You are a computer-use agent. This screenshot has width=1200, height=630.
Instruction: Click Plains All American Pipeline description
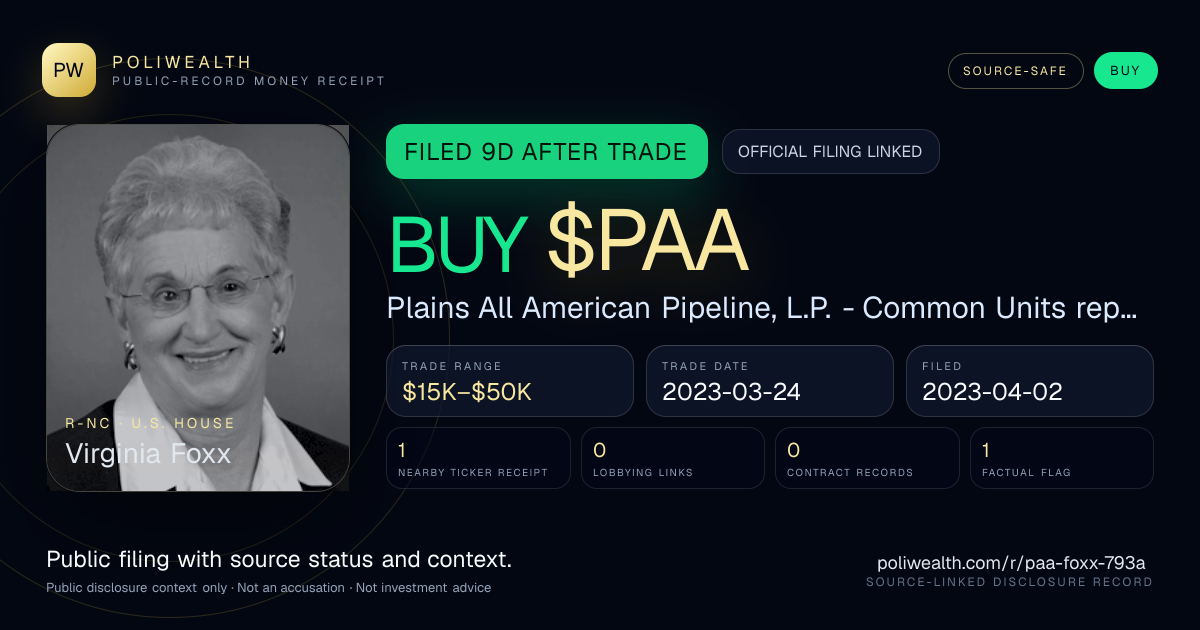coord(762,308)
